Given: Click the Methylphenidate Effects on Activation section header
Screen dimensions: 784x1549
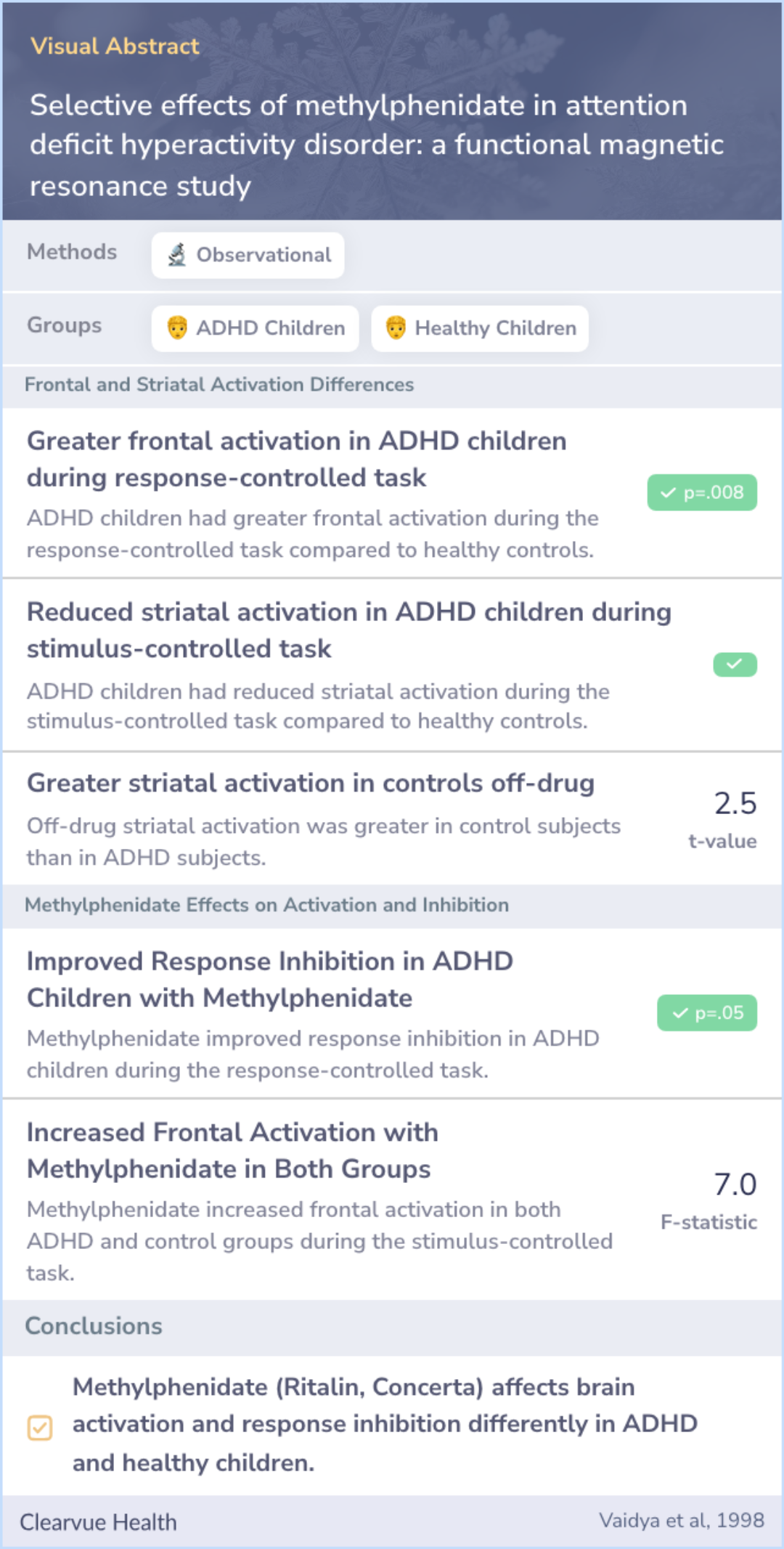Looking at the screenshot, I should coord(266,905).
